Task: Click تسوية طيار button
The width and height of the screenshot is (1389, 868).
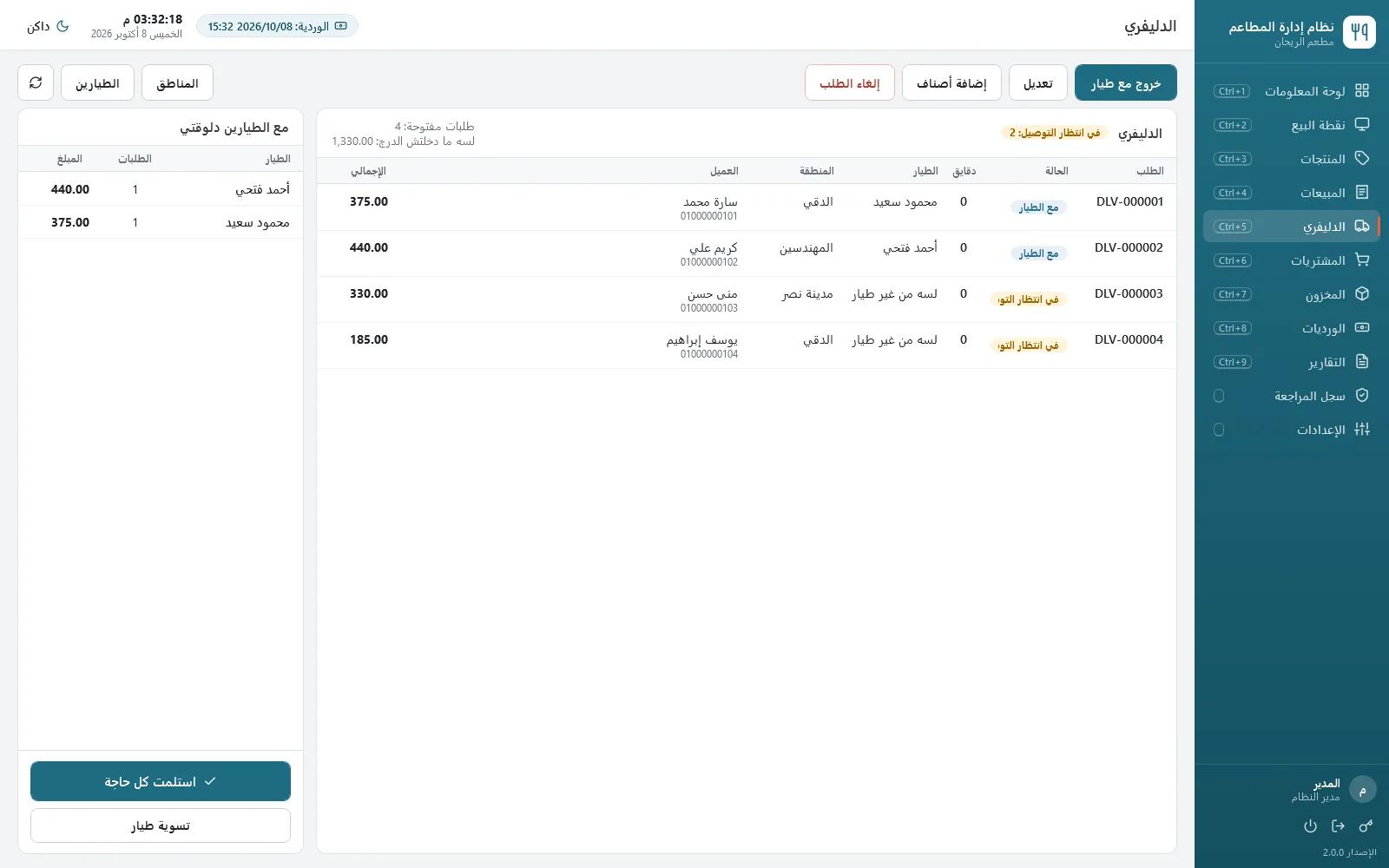Action: click(x=161, y=825)
